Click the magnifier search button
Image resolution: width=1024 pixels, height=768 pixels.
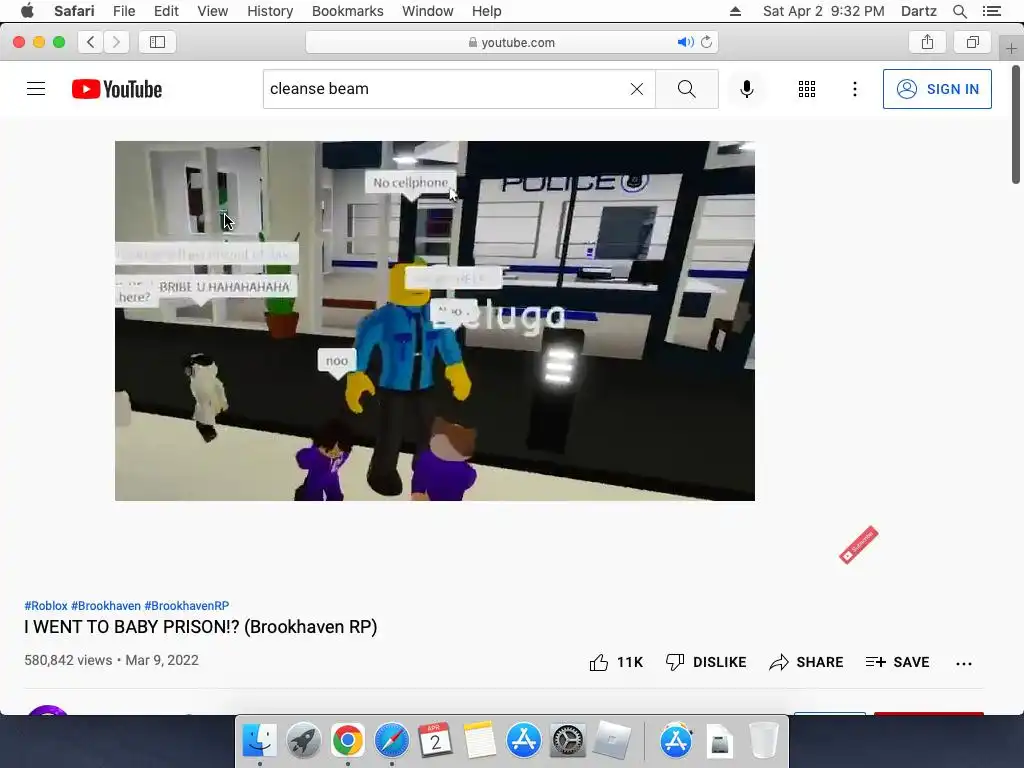(686, 89)
